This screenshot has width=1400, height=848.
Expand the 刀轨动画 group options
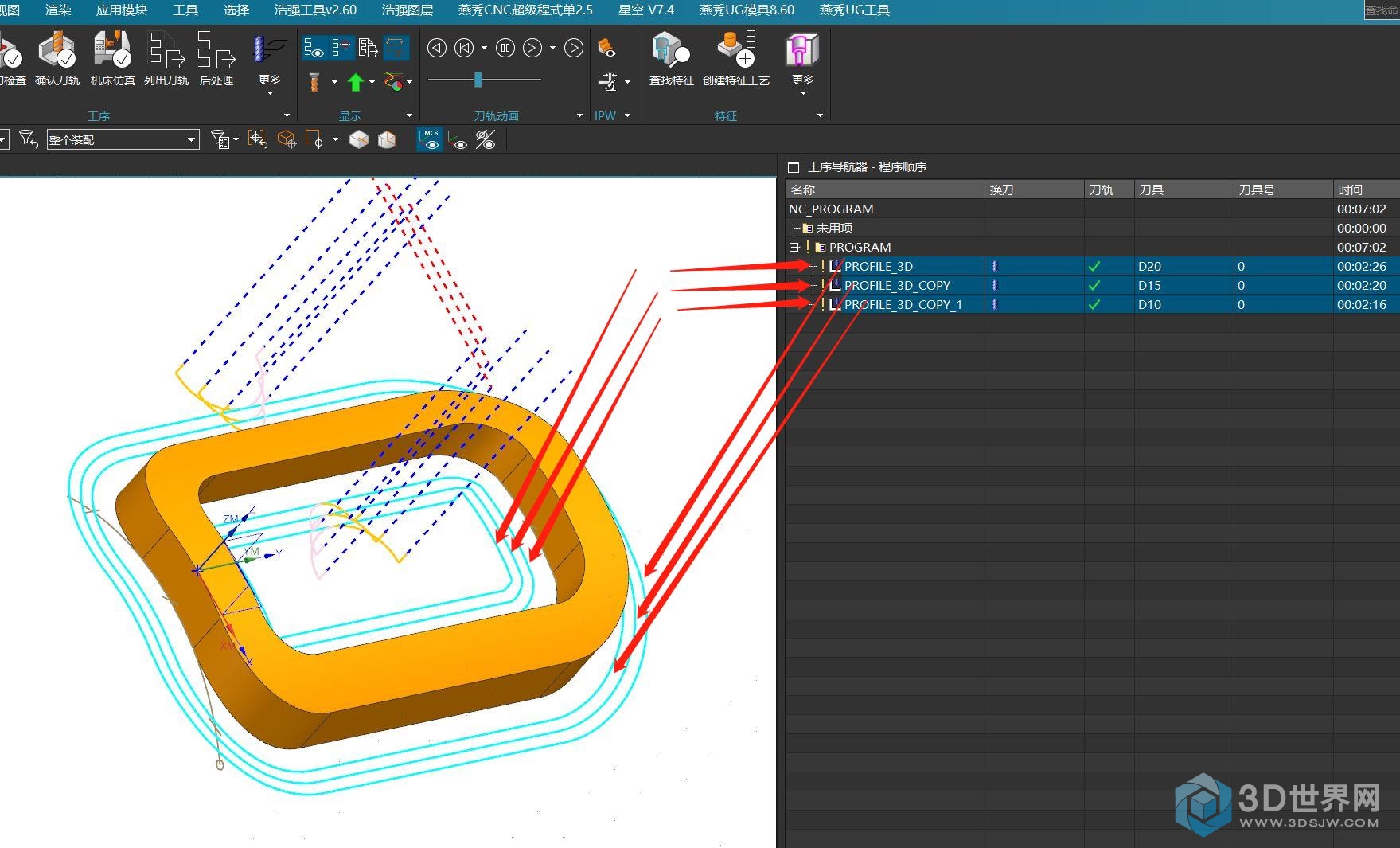pos(579,116)
